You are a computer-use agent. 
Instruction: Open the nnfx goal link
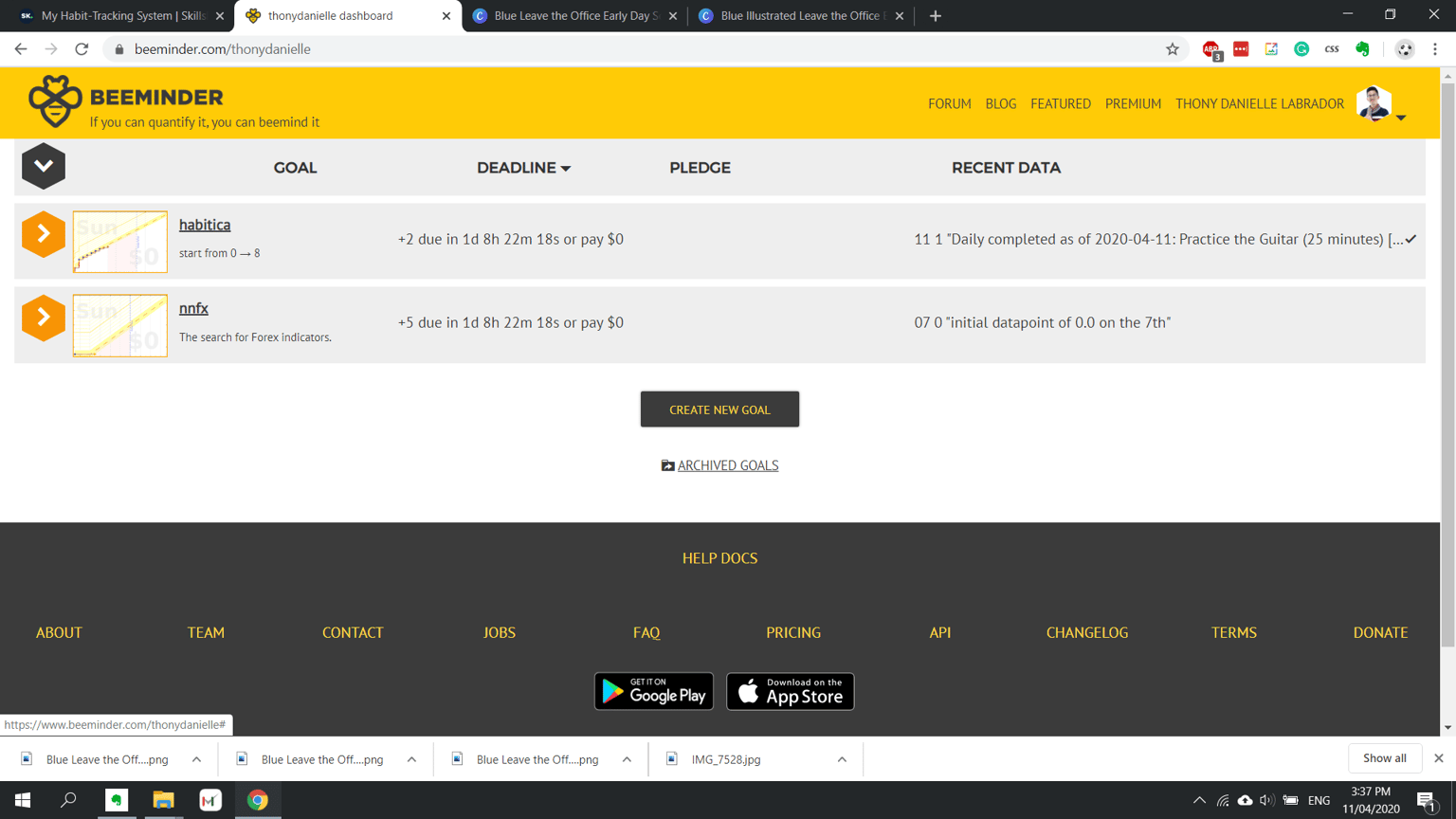[x=193, y=308]
